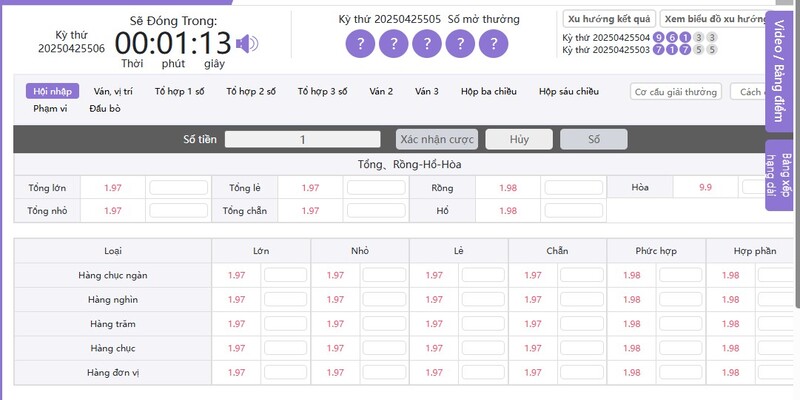Screen dimensions: 800x400
Task: Open Xu hướng kết quả
Action: (x=608, y=19)
